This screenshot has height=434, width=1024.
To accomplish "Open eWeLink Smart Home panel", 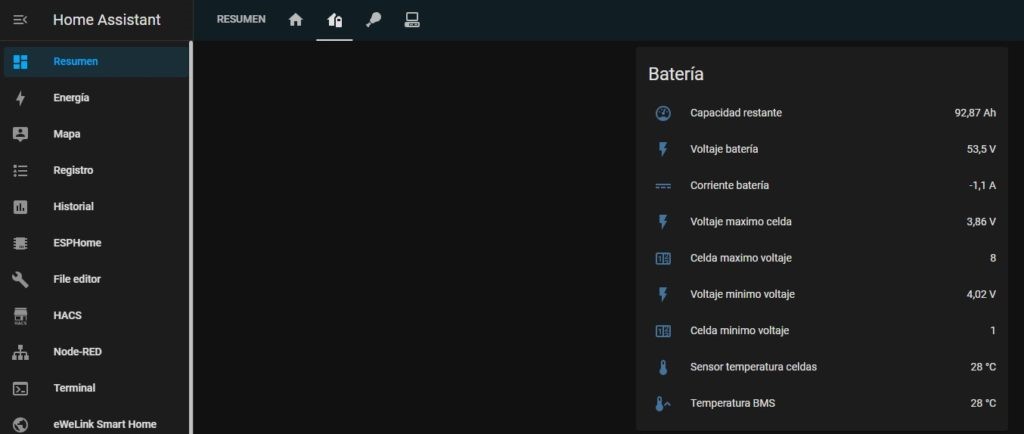I will [104, 424].
